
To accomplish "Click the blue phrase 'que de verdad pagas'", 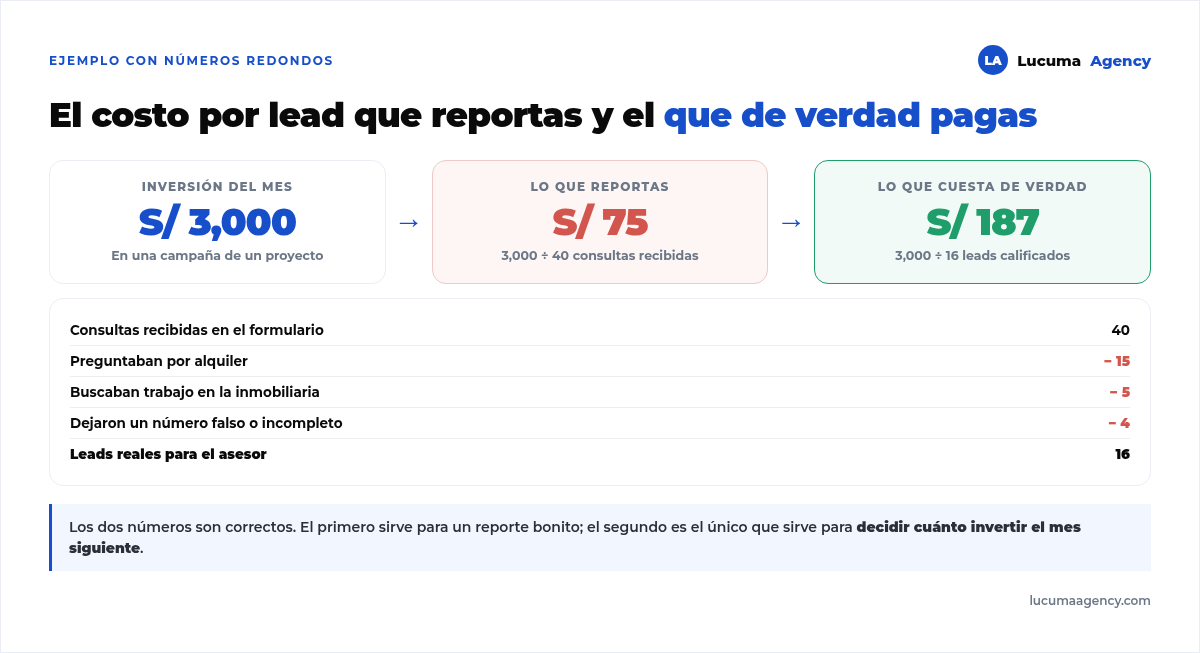I will (x=850, y=116).
